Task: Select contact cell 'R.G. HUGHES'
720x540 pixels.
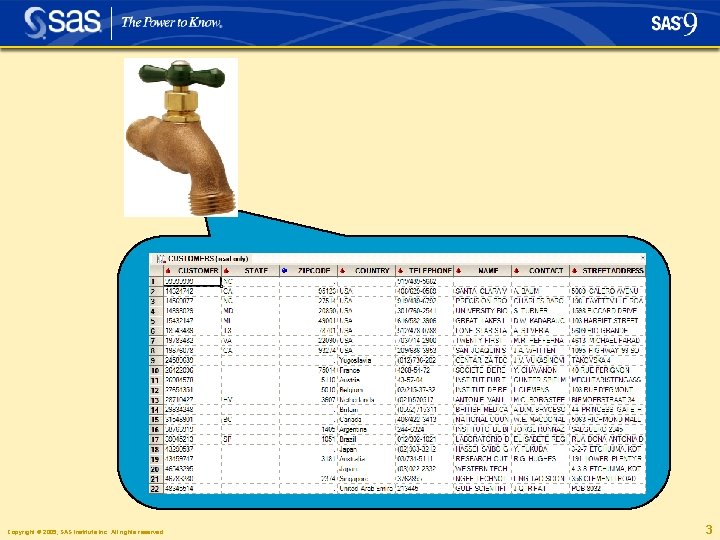Action: click(x=540, y=459)
